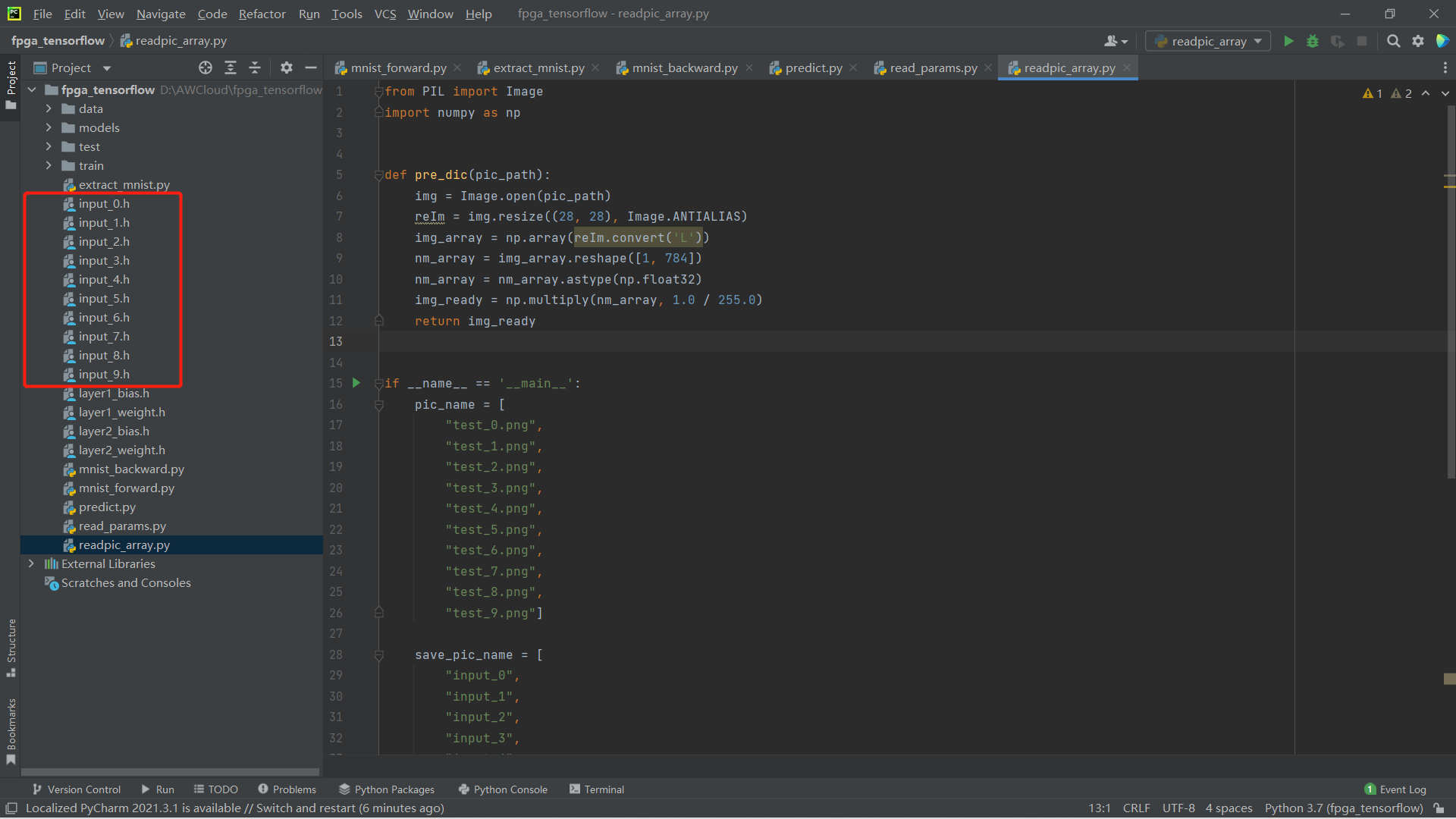
Task: Click the editor vertical scrollbar
Action: pyautogui.click(x=1450, y=292)
